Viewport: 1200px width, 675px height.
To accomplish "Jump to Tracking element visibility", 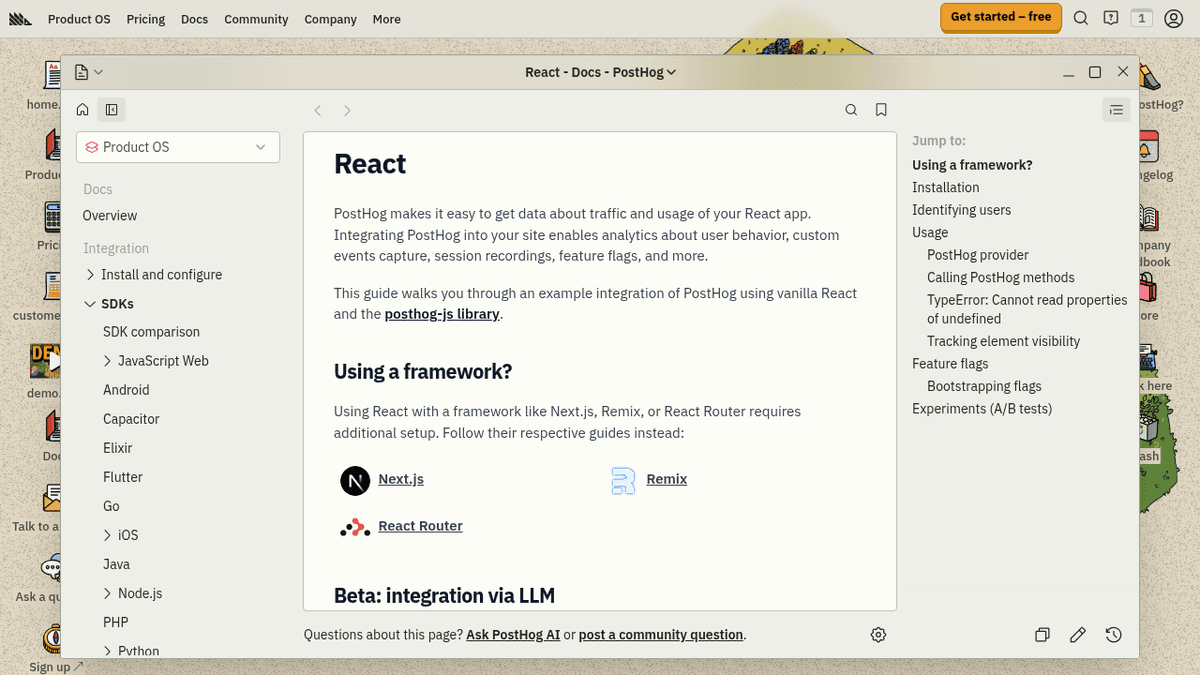I will coord(1004,341).
